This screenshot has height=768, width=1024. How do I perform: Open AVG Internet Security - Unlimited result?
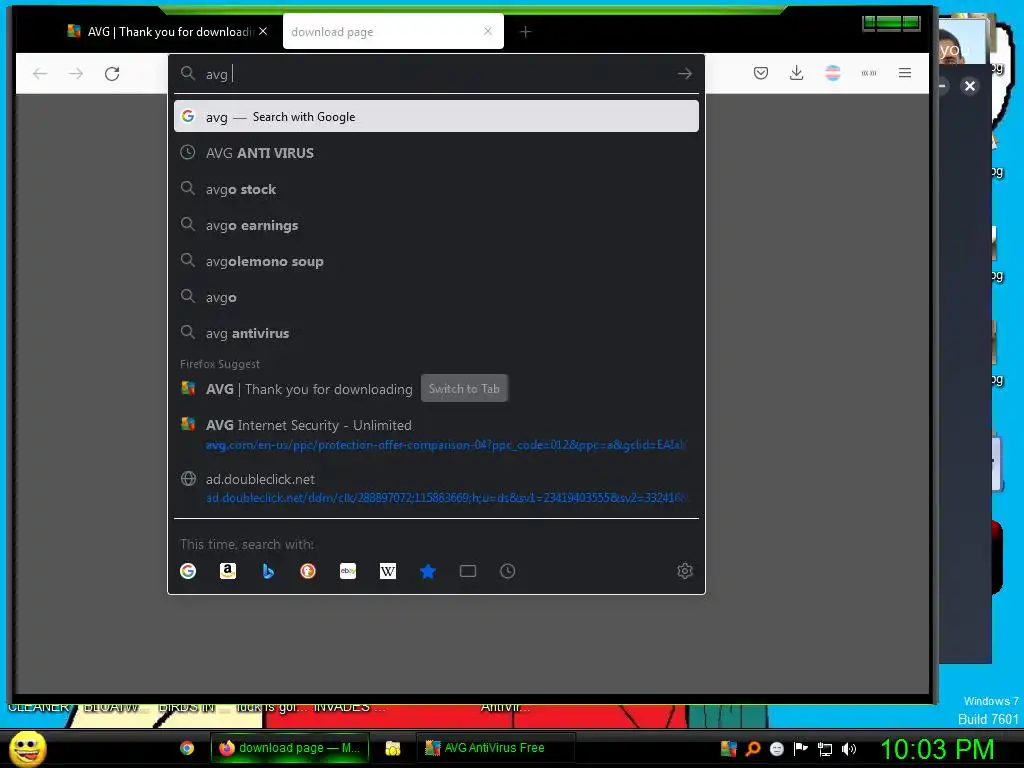tap(436, 434)
